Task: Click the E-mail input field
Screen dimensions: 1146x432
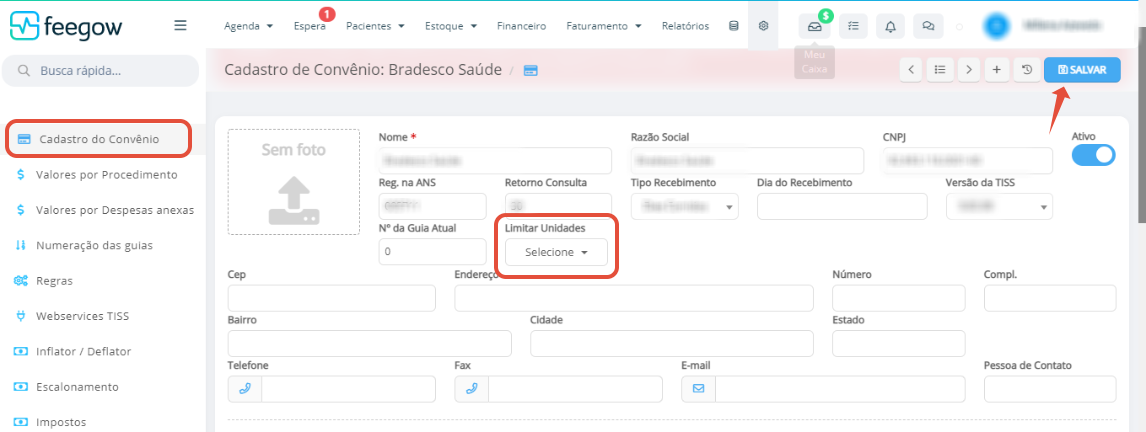Action: [840, 389]
